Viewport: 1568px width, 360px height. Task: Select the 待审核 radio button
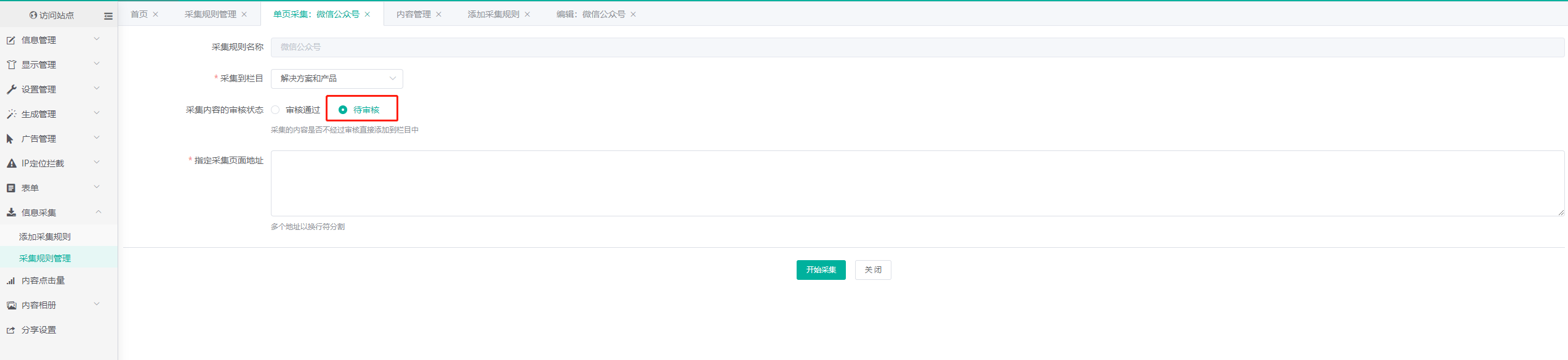point(343,110)
